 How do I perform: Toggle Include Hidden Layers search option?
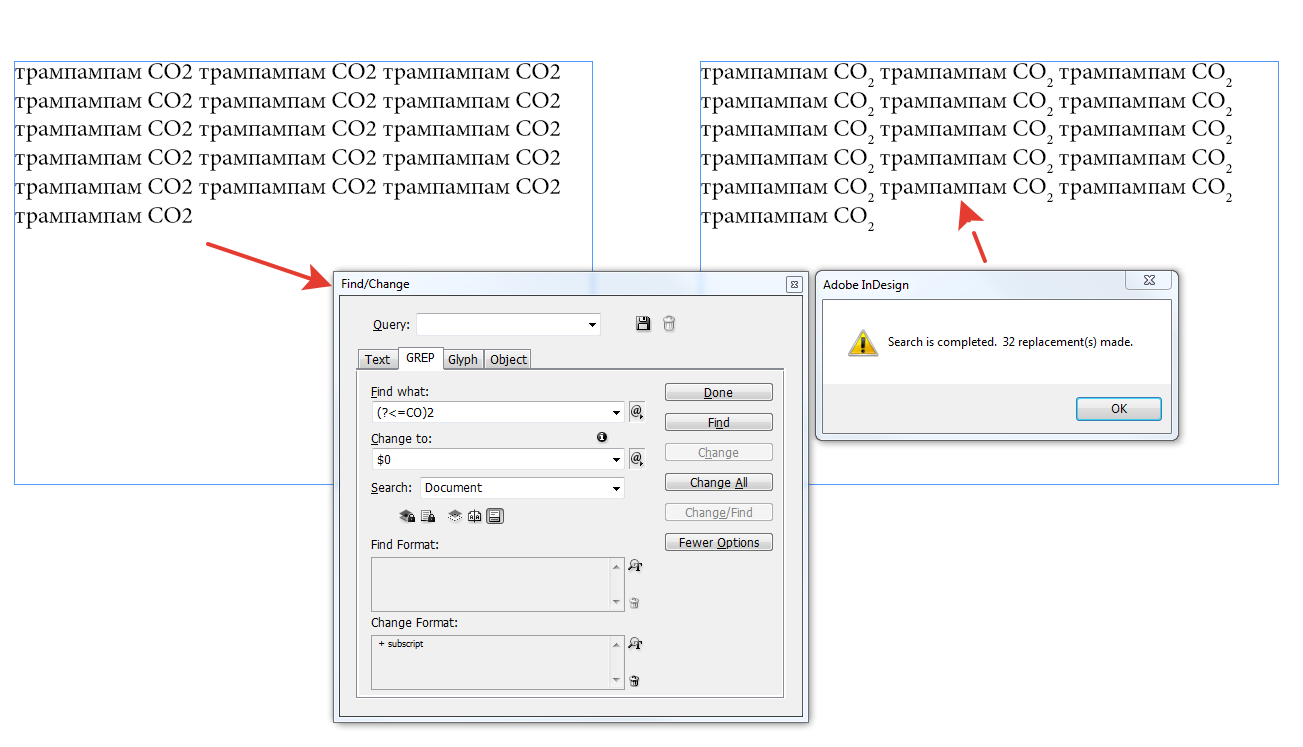(x=455, y=516)
